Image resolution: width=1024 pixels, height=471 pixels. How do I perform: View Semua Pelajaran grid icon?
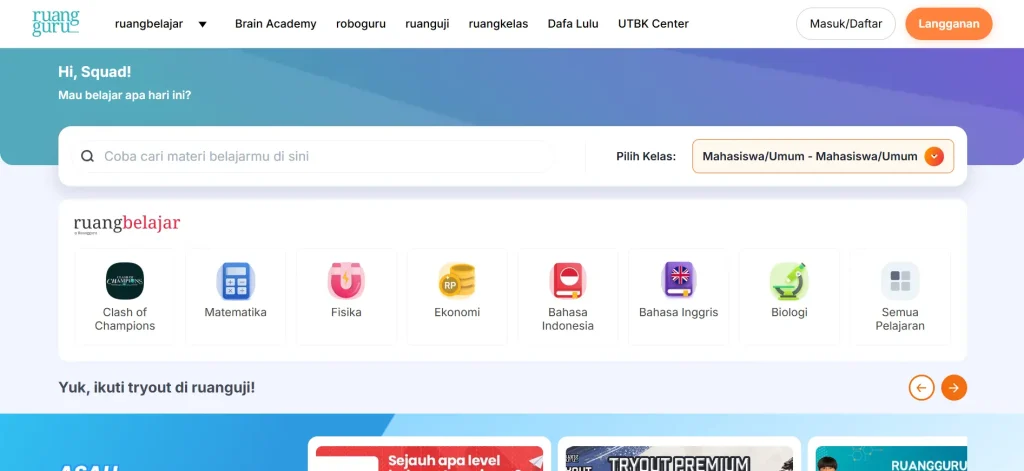tap(900, 281)
